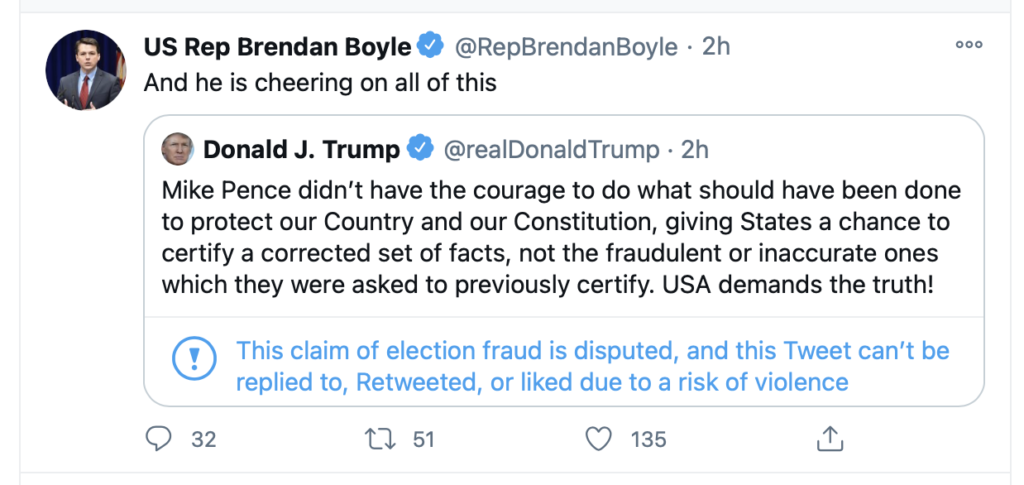Click Trump's small avatar in quoted tweet

pos(177,150)
